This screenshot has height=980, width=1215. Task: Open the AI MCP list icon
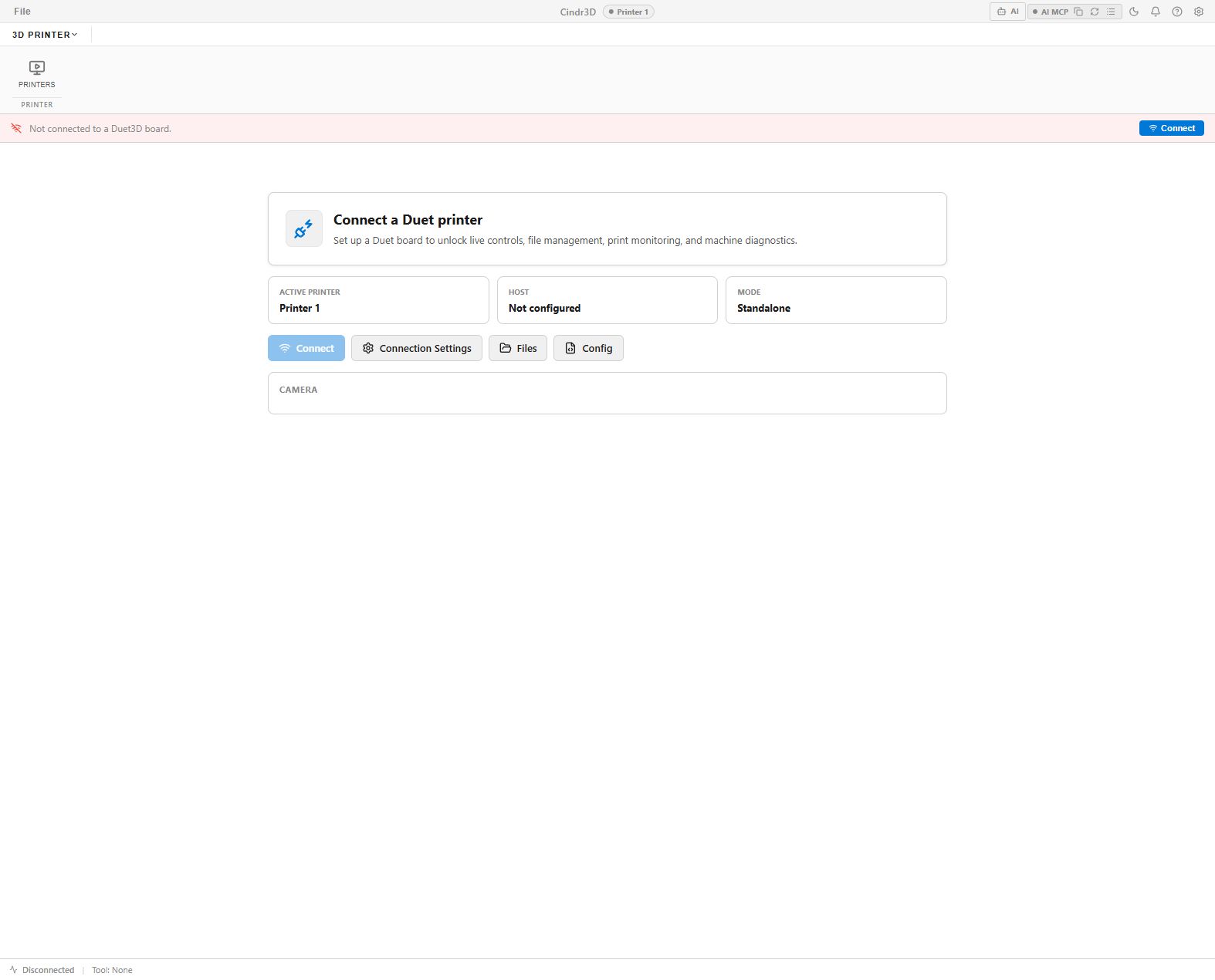[1111, 12]
